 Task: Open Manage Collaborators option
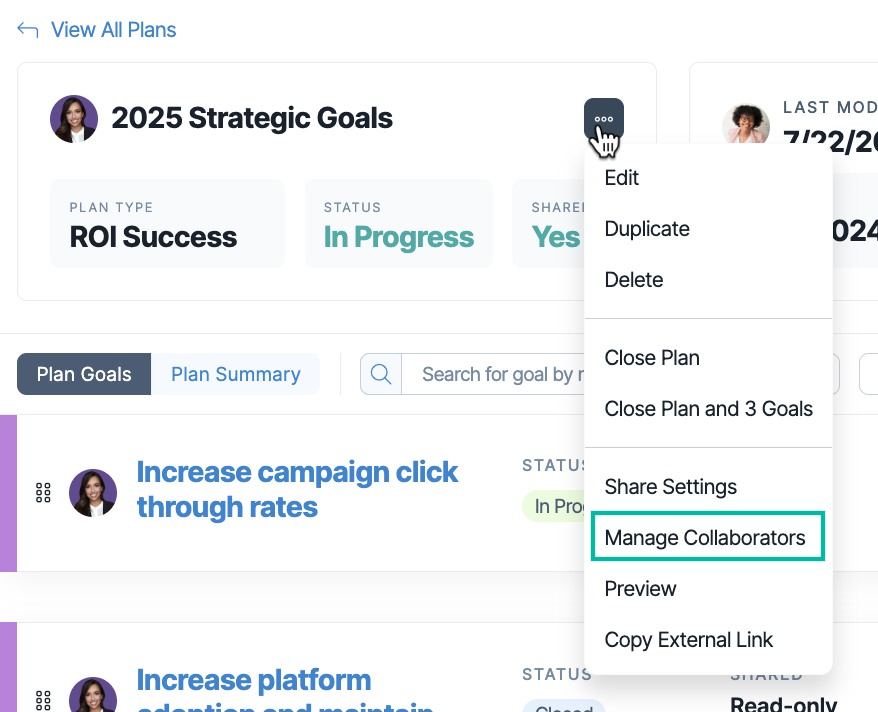tap(708, 536)
